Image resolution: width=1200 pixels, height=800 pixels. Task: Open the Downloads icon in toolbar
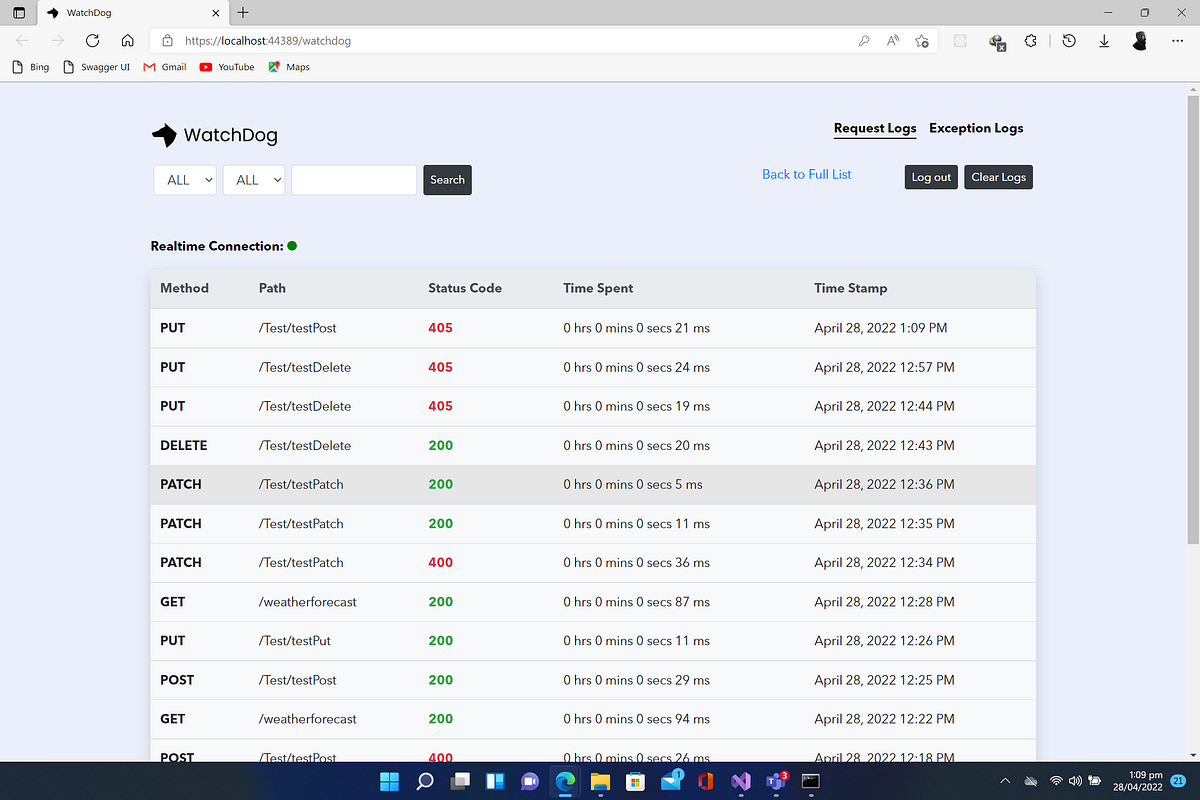click(1103, 41)
